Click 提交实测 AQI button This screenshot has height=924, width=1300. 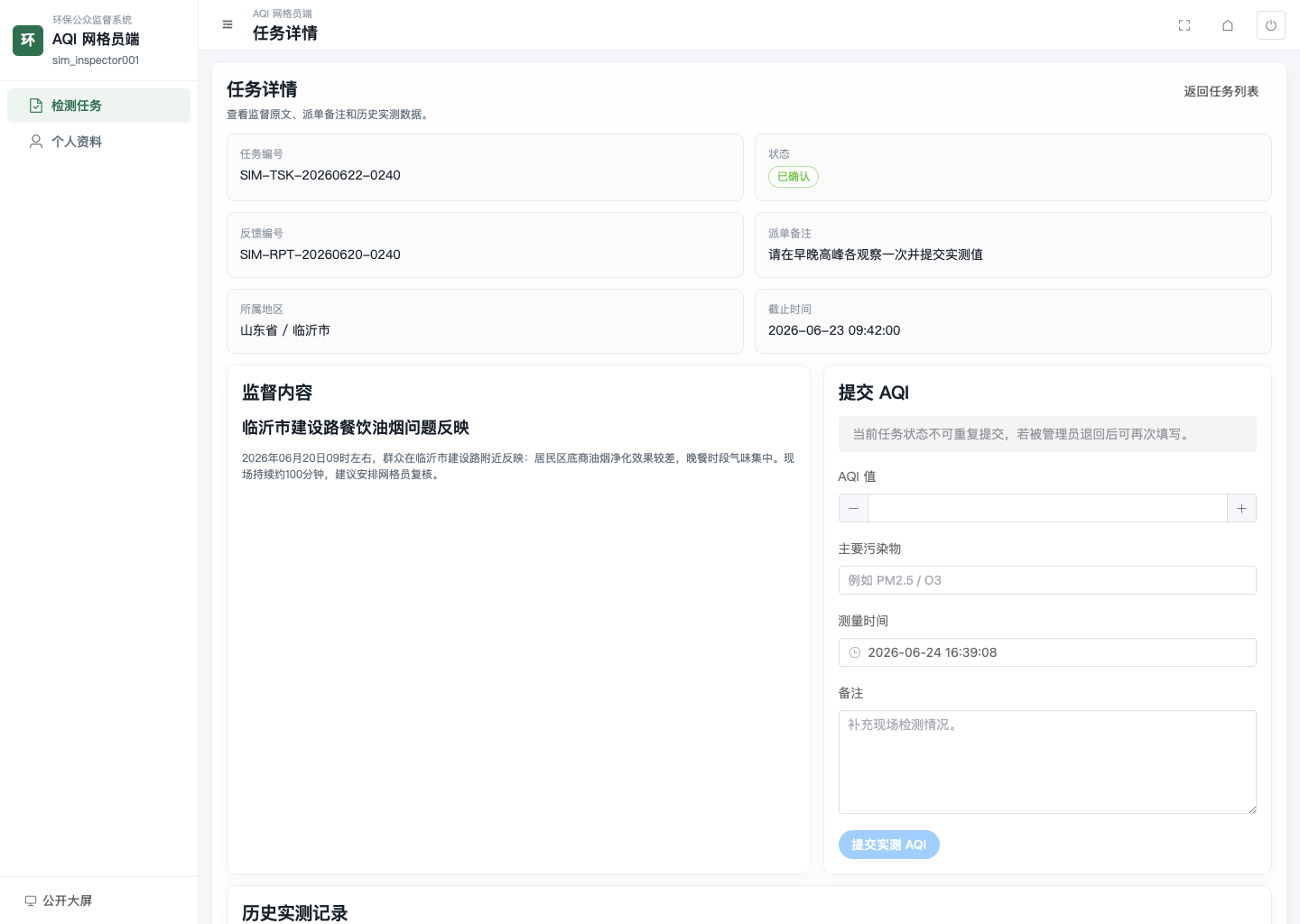tap(889, 845)
